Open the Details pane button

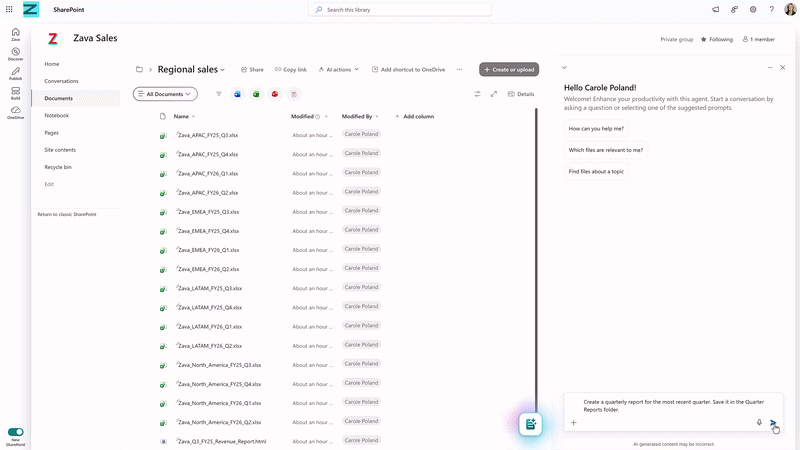pos(521,94)
